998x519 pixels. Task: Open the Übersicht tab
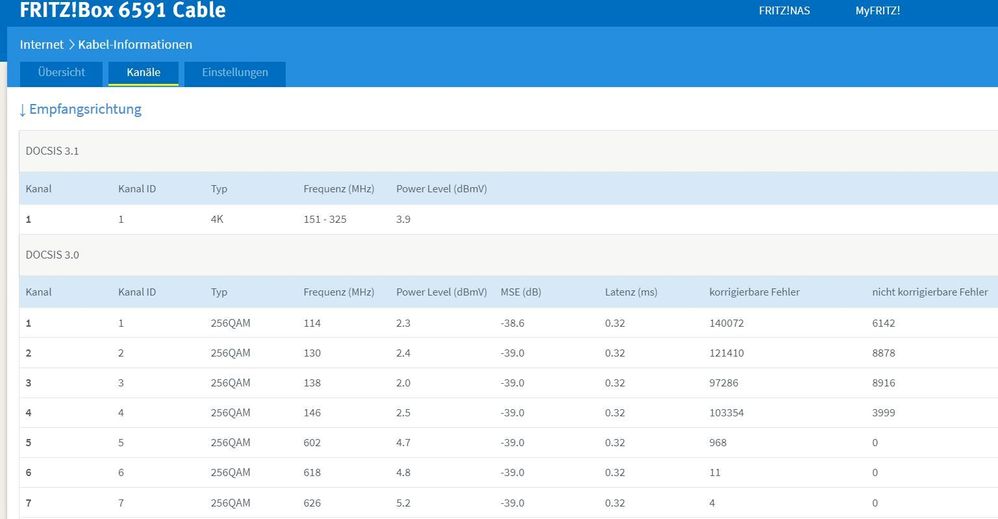pos(61,73)
